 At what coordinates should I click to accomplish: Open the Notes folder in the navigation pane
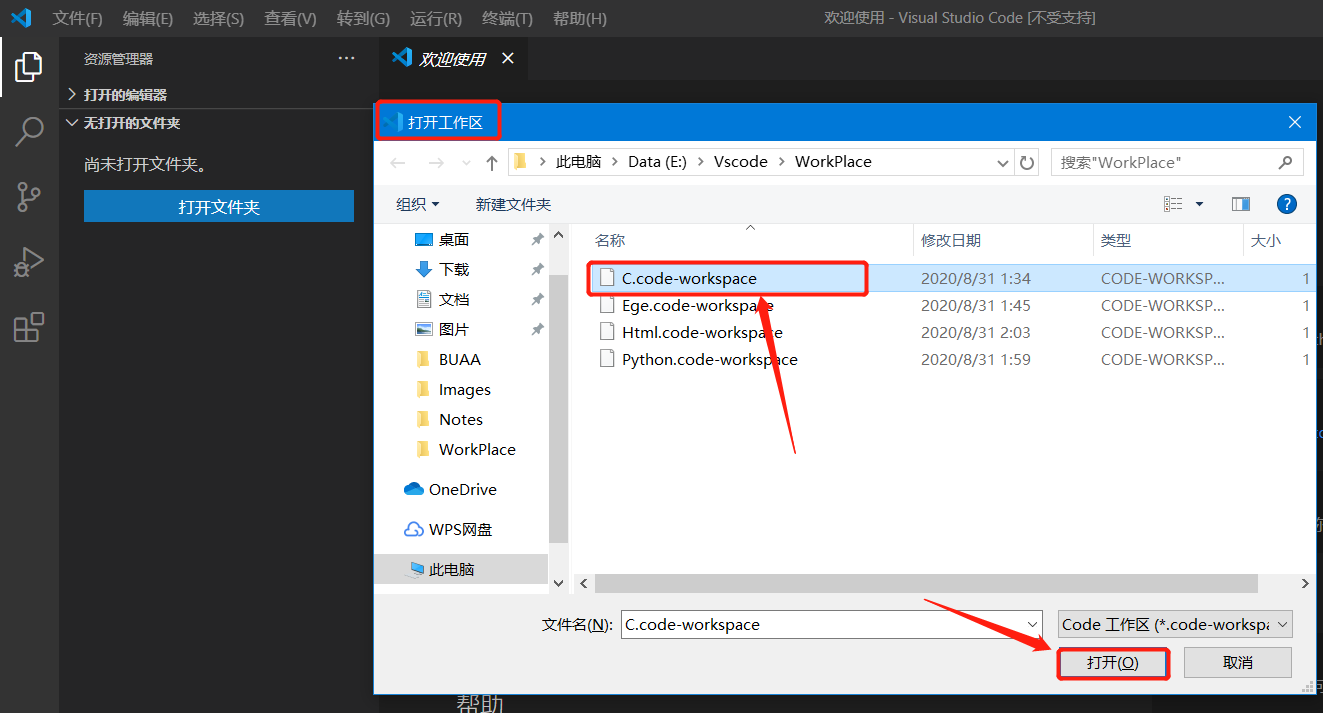pyautogui.click(x=460, y=419)
